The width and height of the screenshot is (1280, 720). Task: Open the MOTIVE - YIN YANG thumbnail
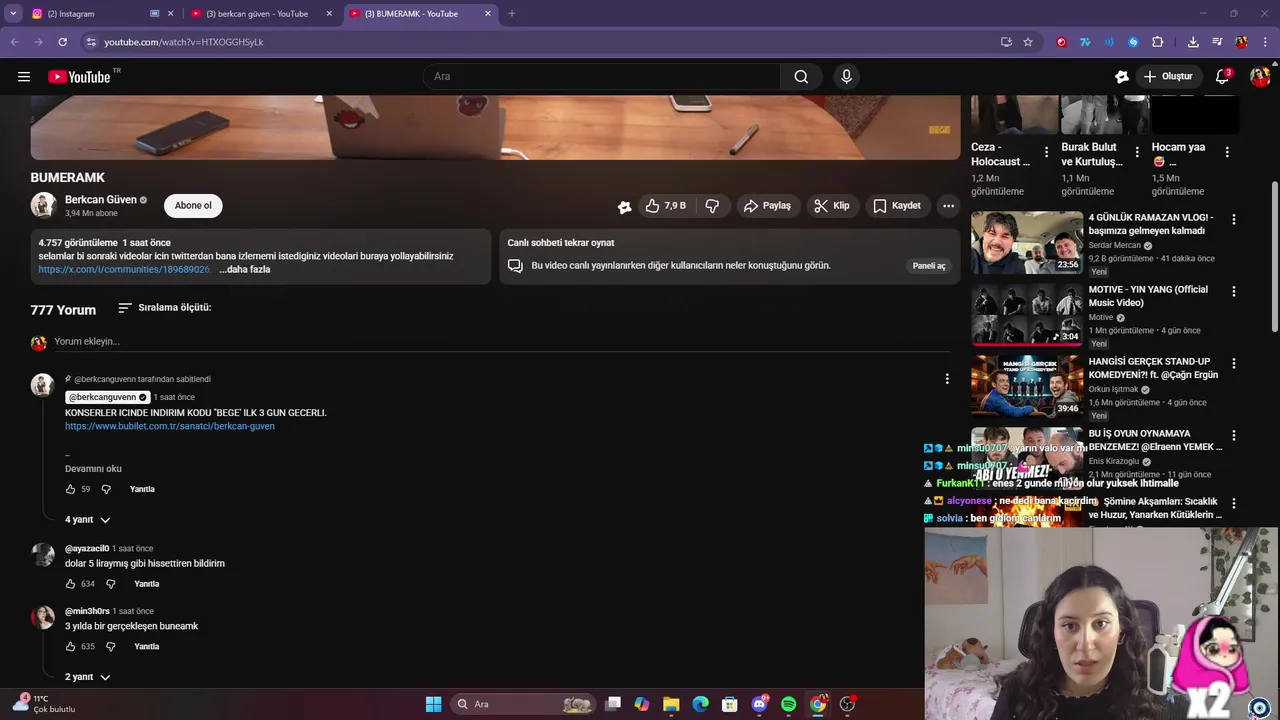click(x=1027, y=315)
